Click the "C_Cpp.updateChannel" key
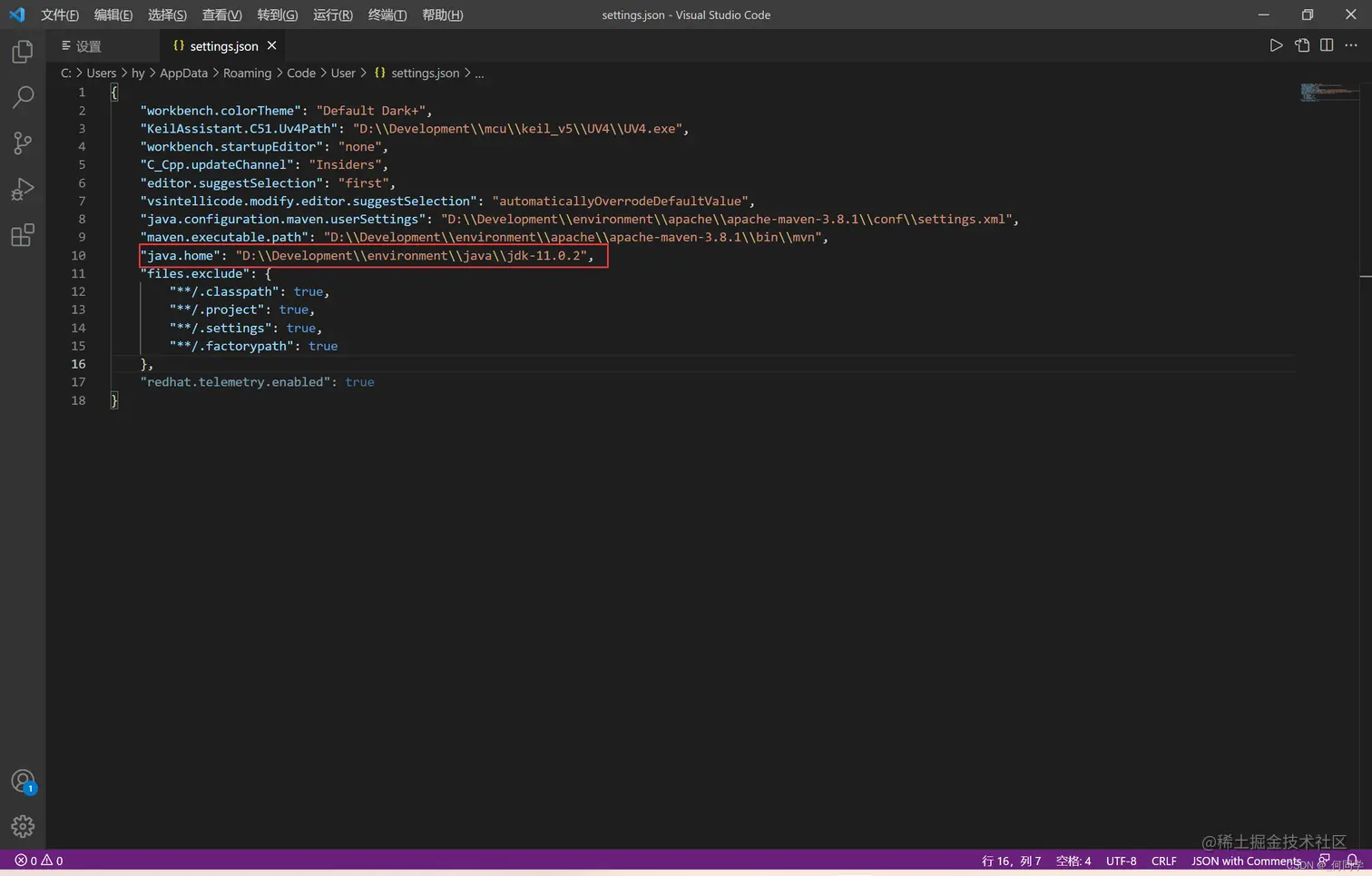This screenshot has width=1372, height=876. 217,165
